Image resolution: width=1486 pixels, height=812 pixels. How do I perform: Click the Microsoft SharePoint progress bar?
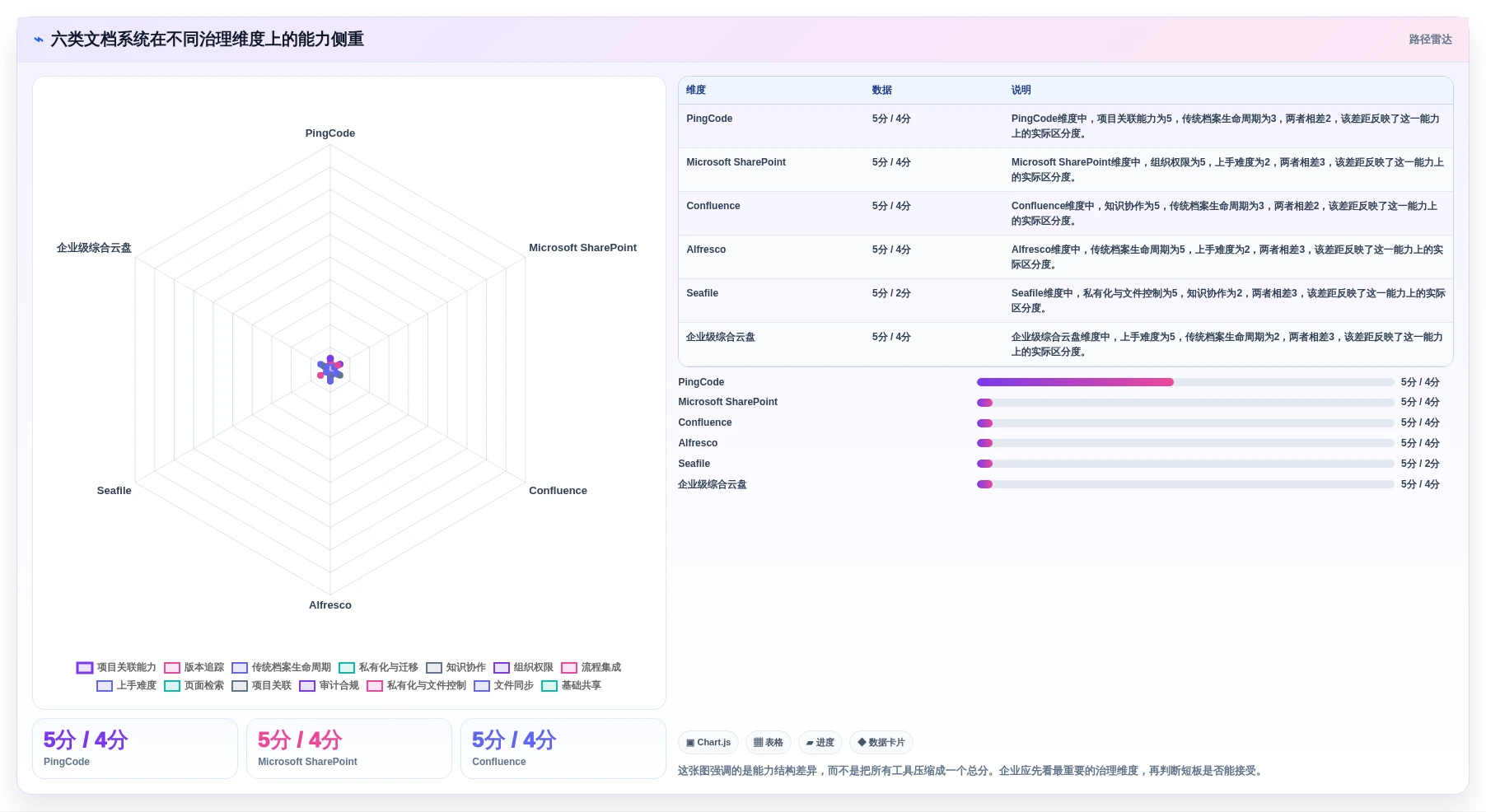tap(1185, 403)
